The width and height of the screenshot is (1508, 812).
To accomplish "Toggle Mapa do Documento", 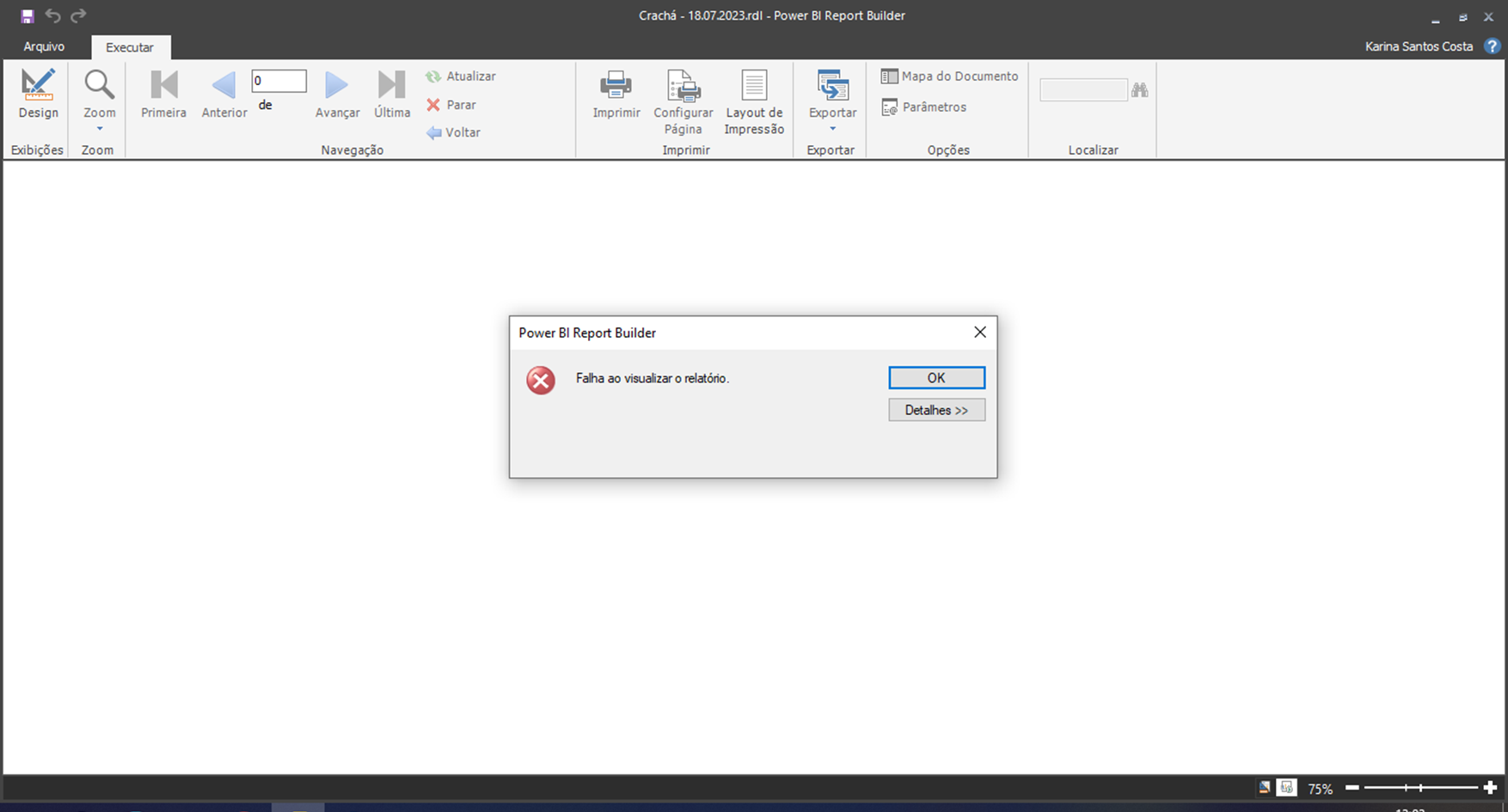I will [949, 76].
